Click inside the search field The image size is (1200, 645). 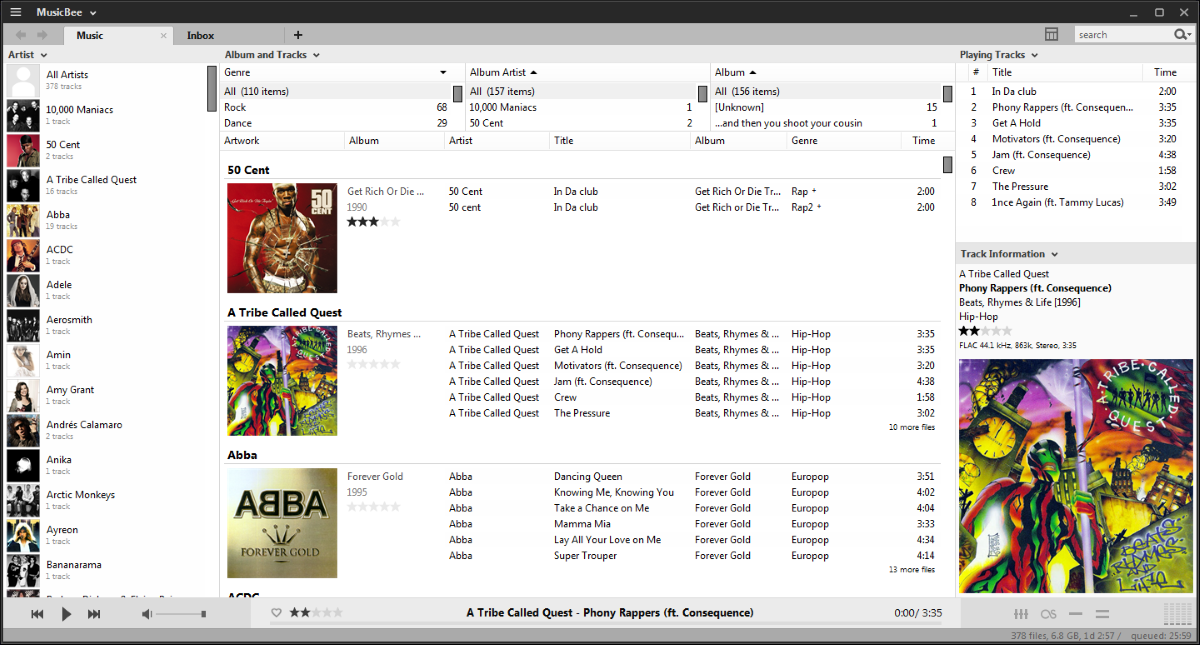[1123, 35]
